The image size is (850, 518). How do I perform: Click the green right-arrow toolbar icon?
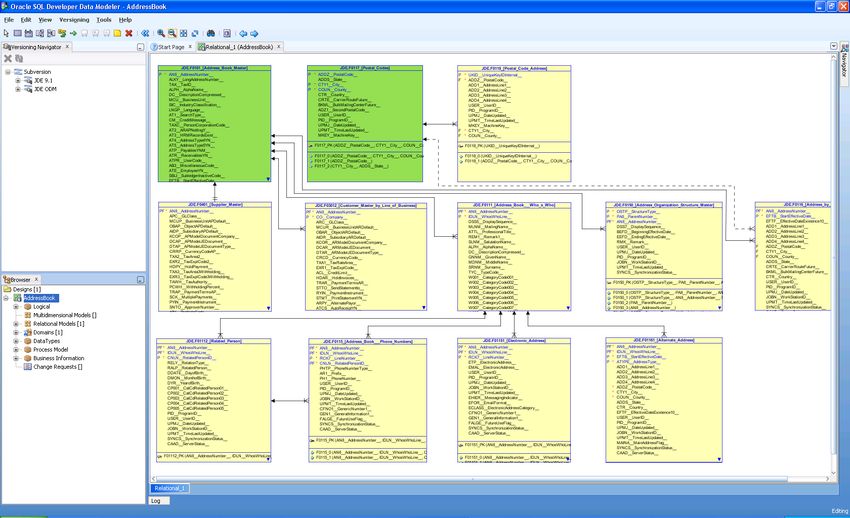click(73, 34)
